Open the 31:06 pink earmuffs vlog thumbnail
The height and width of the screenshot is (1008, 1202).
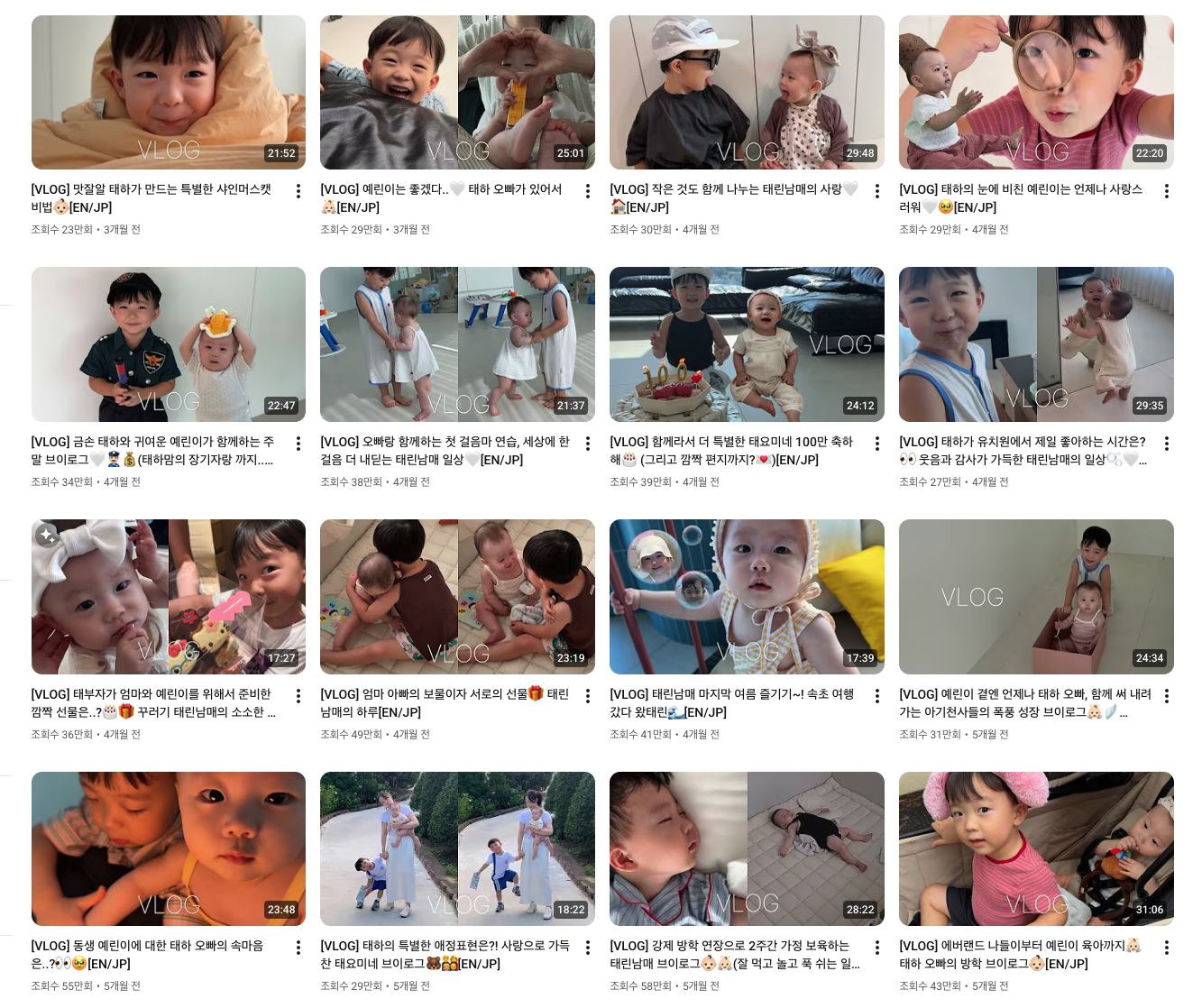pos(1036,848)
